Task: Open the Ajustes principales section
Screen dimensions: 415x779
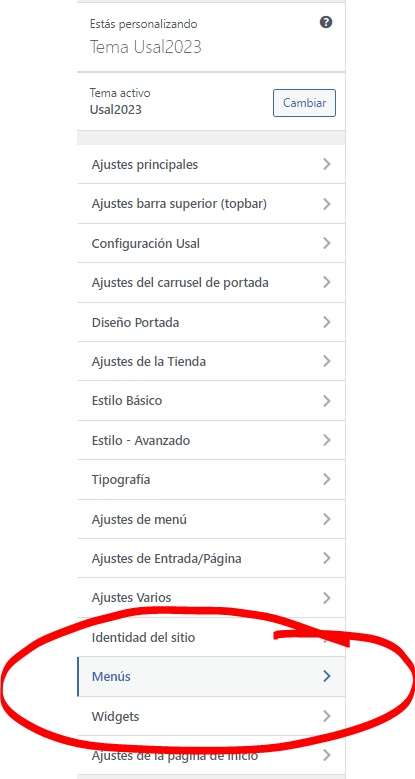Action: coord(211,164)
